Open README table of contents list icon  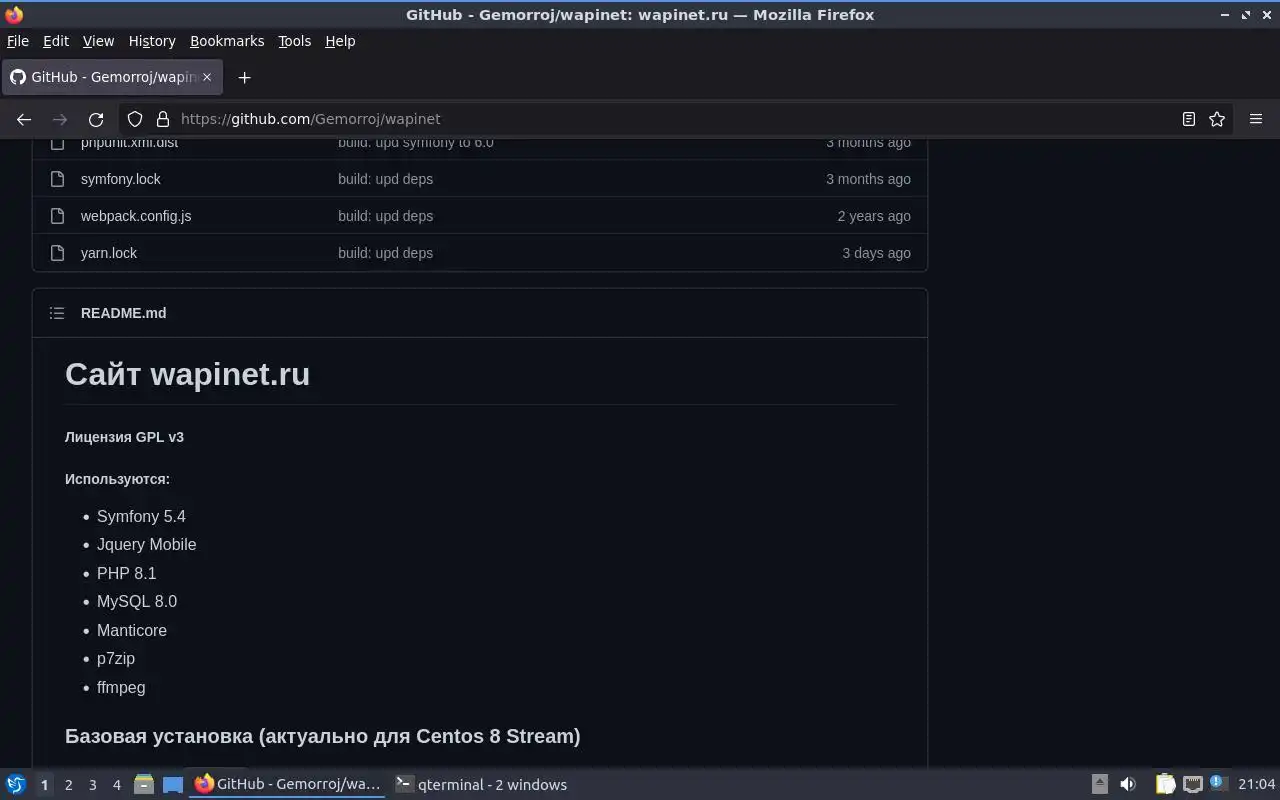click(57, 313)
